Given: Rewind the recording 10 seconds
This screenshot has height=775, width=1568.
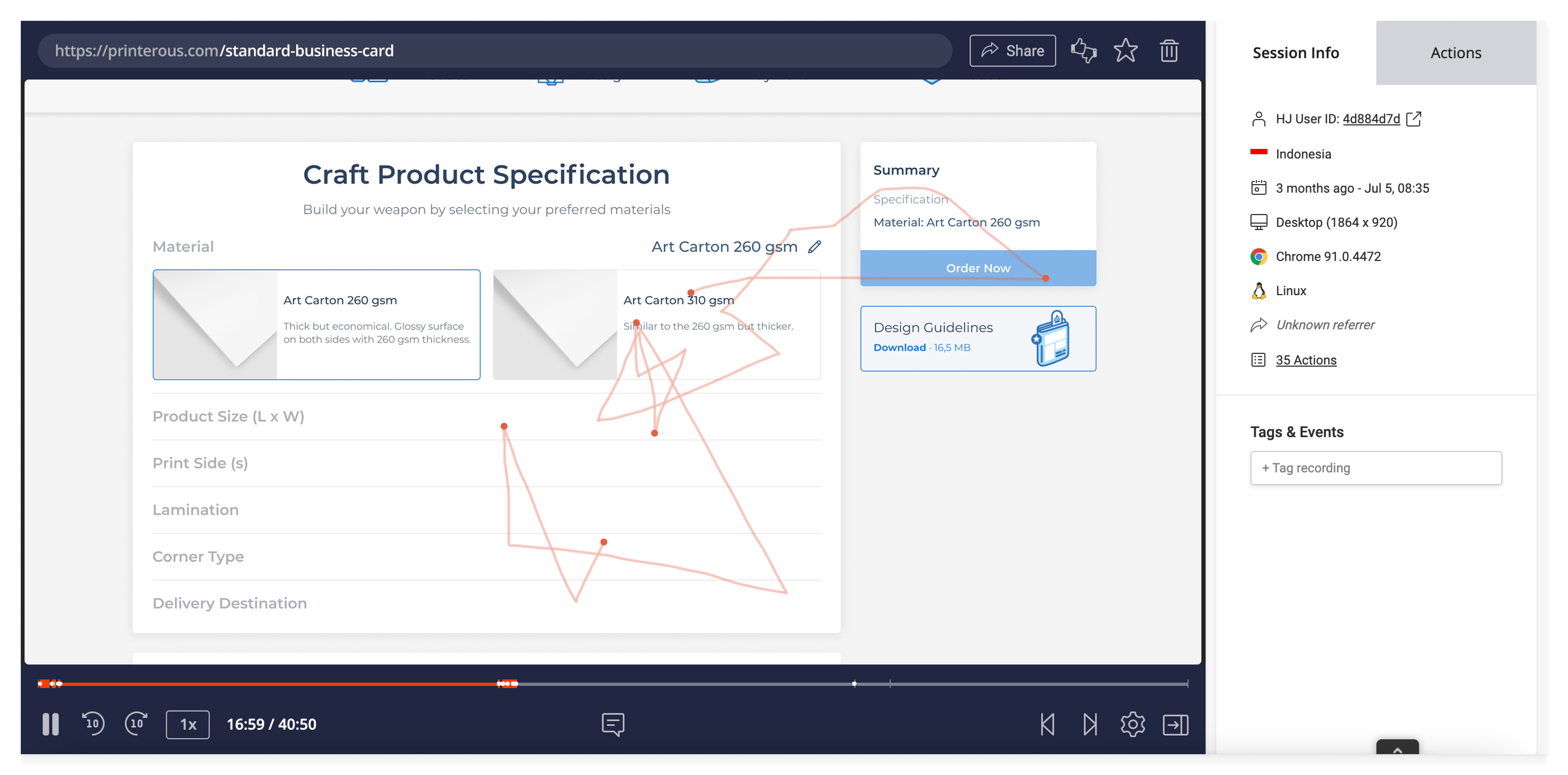Looking at the screenshot, I should (x=93, y=723).
